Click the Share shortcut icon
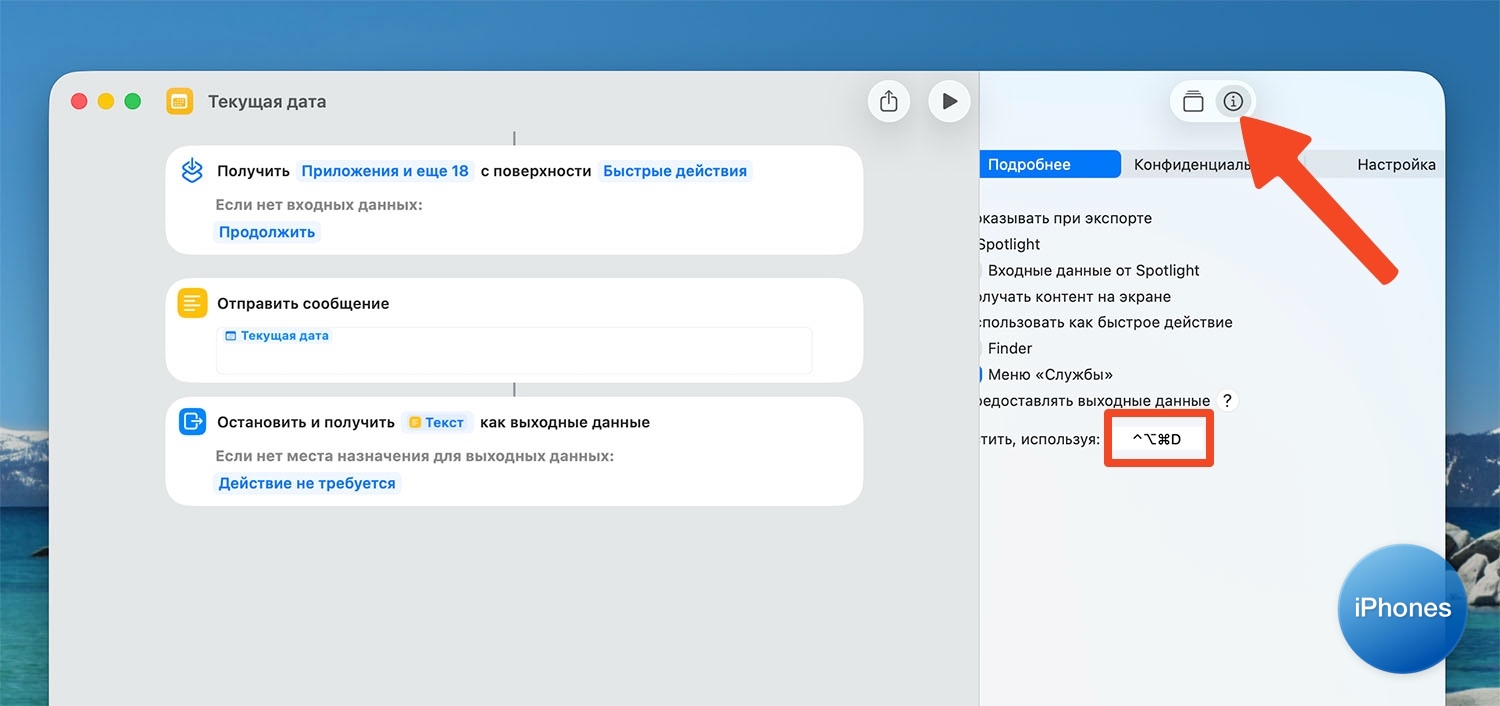The width and height of the screenshot is (1500, 706). (x=889, y=101)
